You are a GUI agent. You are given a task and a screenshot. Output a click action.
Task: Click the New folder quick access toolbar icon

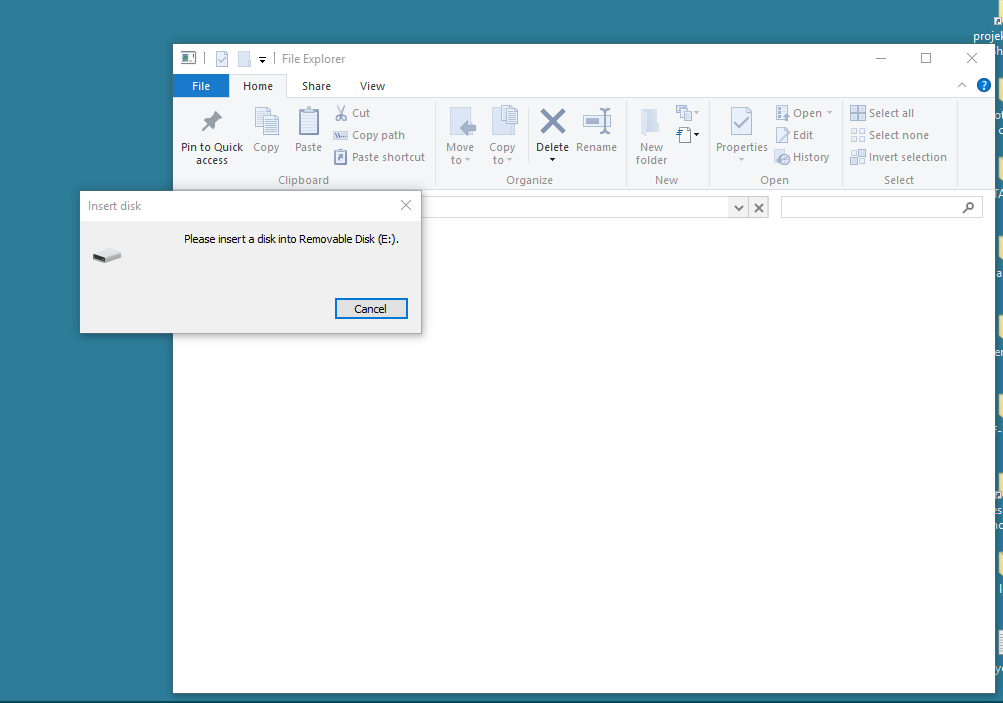[244, 59]
